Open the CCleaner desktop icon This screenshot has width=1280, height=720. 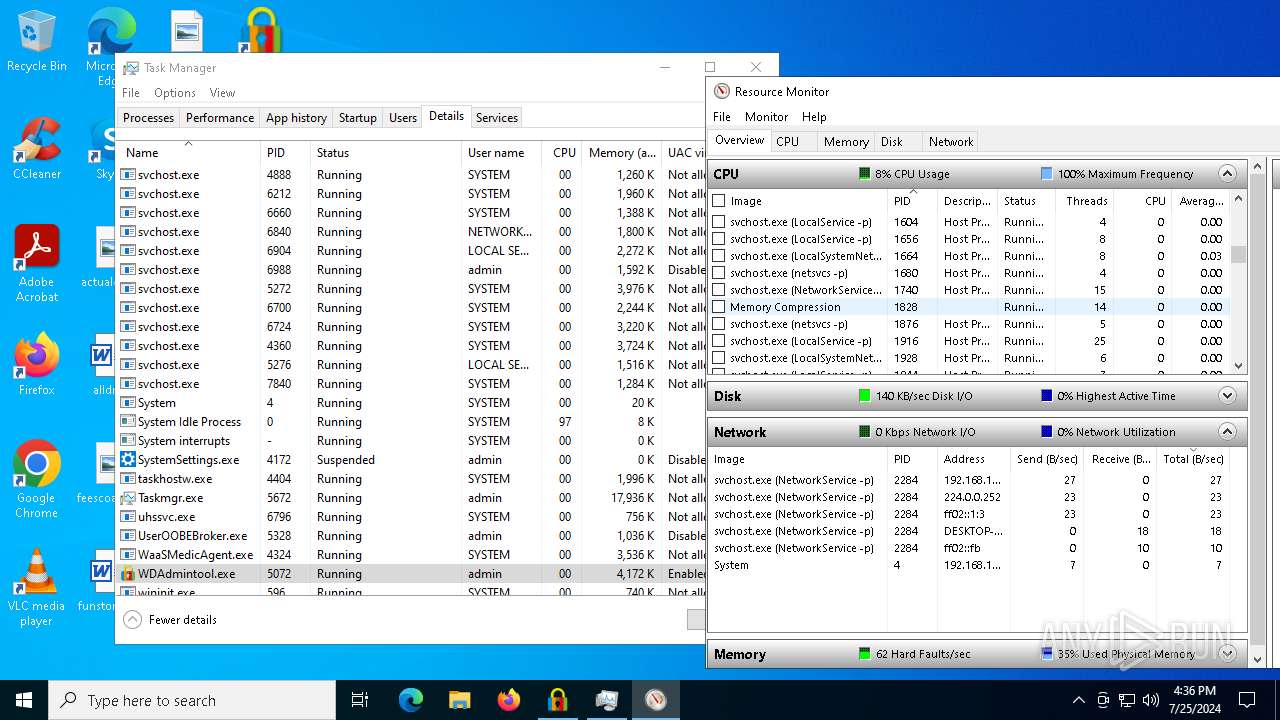pos(37,150)
